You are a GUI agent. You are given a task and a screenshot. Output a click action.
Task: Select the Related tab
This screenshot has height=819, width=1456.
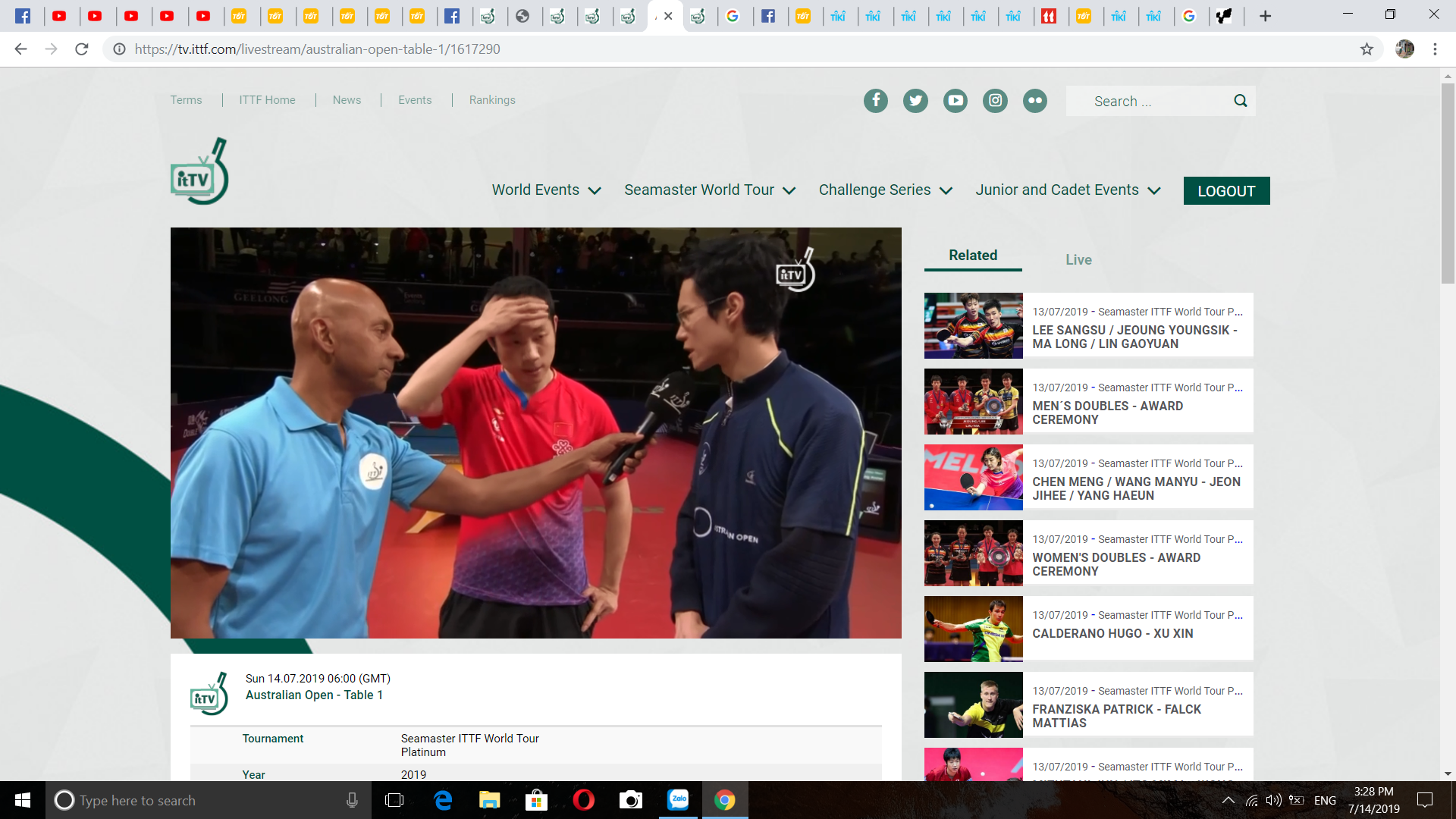point(973,256)
